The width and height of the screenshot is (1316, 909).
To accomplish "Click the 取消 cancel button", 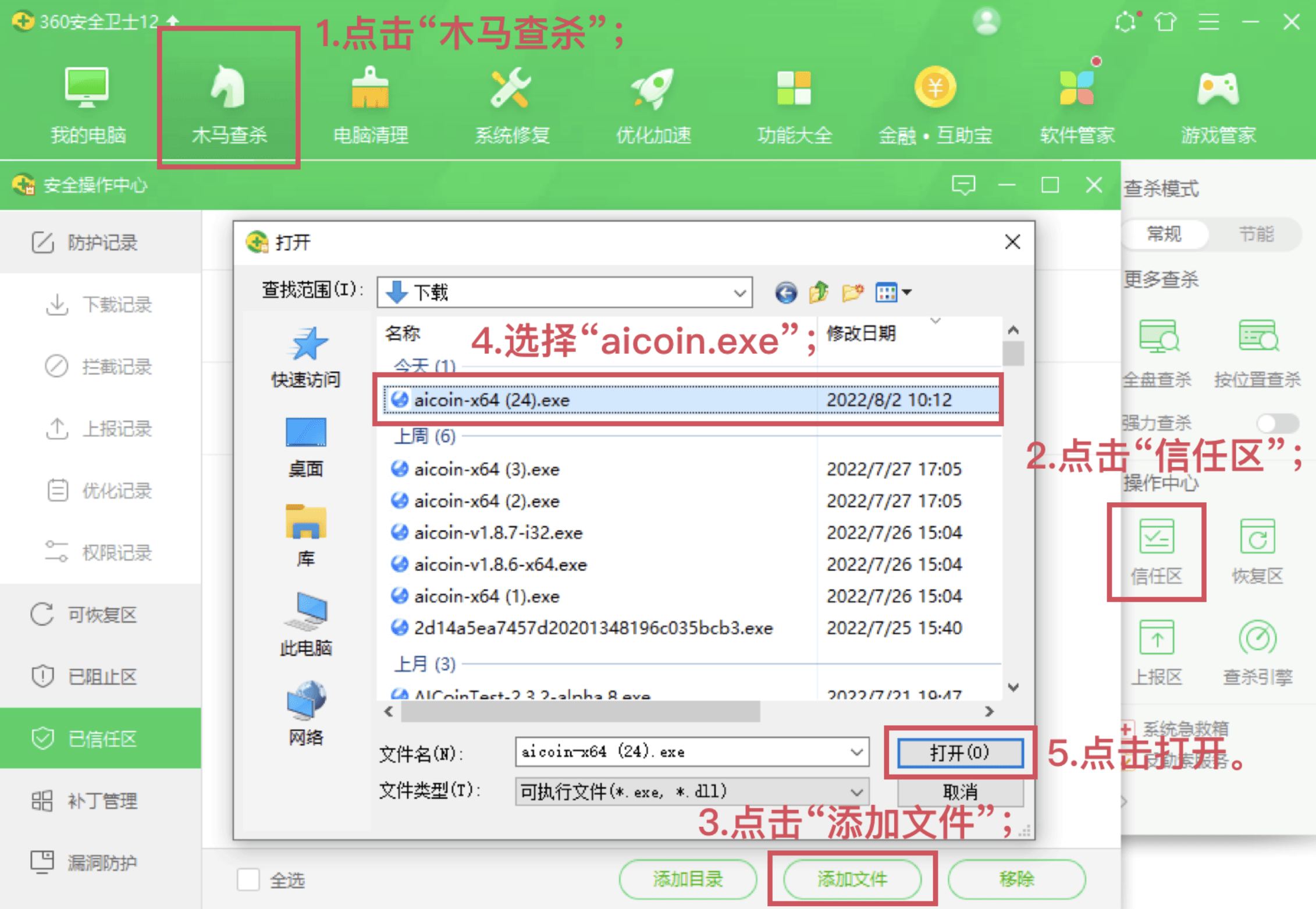I will [960, 792].
